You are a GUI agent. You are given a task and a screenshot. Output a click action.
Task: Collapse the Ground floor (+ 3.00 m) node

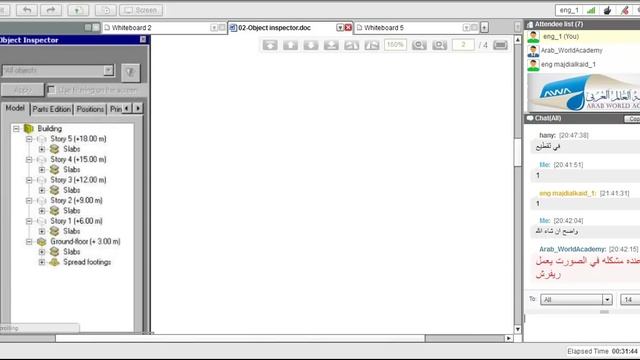pos(29,242)
